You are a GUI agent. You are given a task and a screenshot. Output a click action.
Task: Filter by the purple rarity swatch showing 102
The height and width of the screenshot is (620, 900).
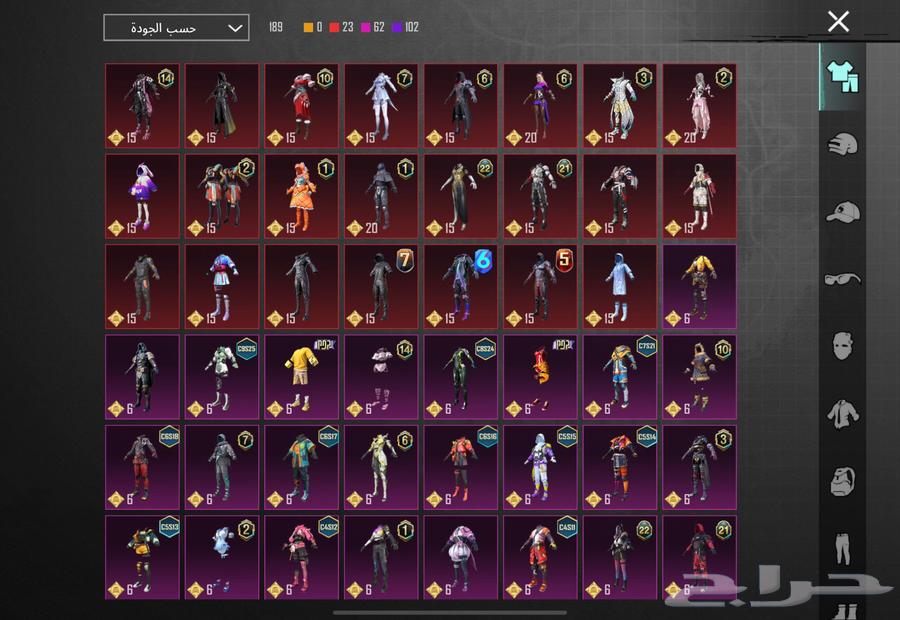397,27
